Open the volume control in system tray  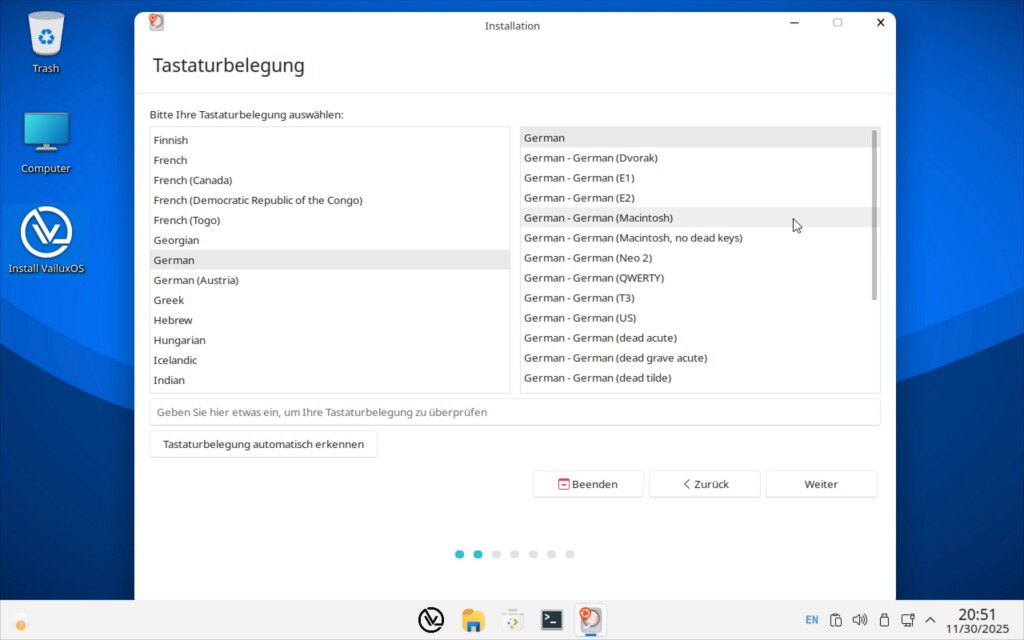(859, 620)
